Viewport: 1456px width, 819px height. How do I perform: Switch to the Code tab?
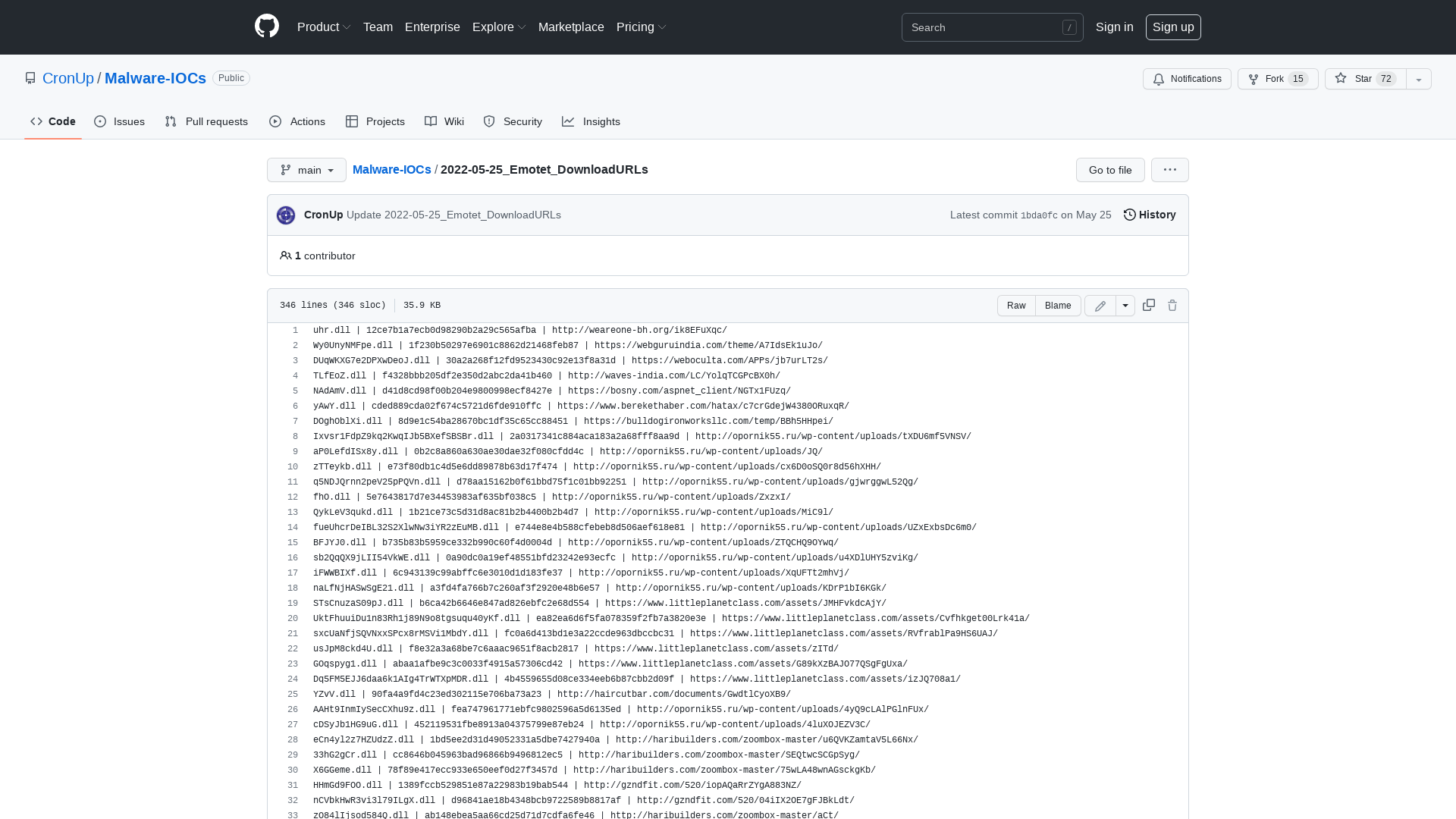[53, 121]
